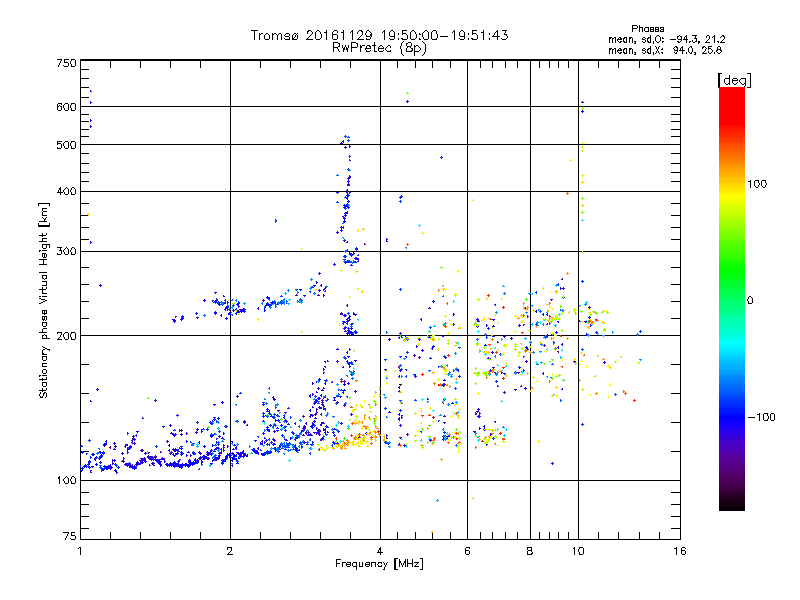This screenshot has height=600, width=800.
Task: Click the x-axis label "6"
Action: pyautogui.click(x=467, y=551)
